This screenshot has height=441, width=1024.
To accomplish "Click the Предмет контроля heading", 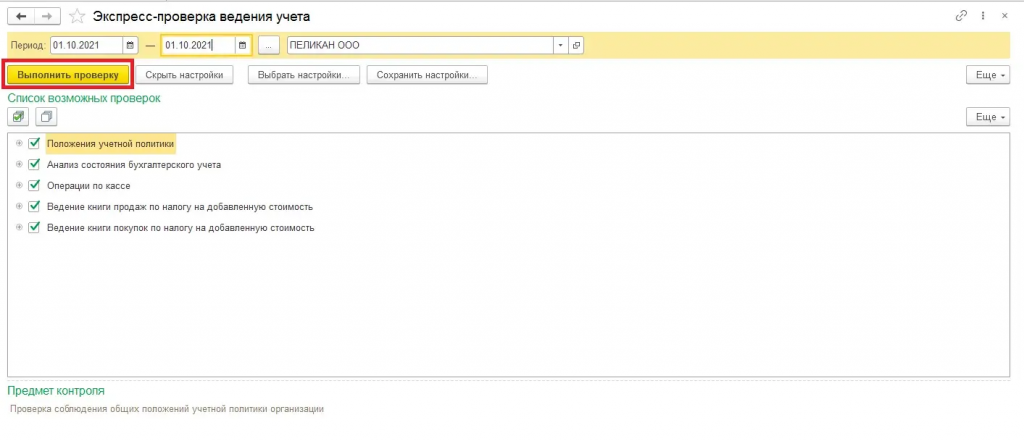I will click(56, 391).
